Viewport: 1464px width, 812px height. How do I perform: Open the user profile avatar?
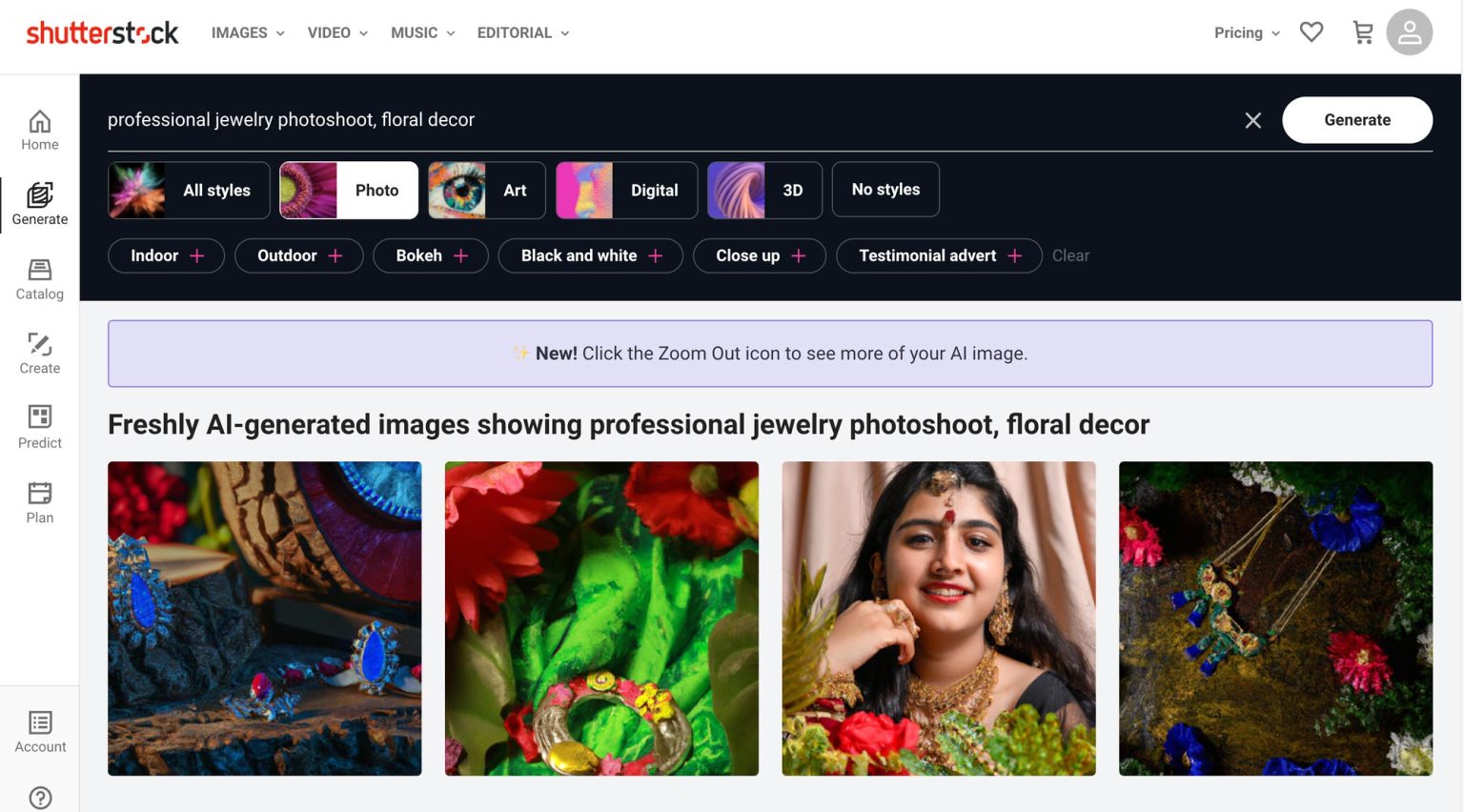pyautogui.click(x=1409, y=32)
